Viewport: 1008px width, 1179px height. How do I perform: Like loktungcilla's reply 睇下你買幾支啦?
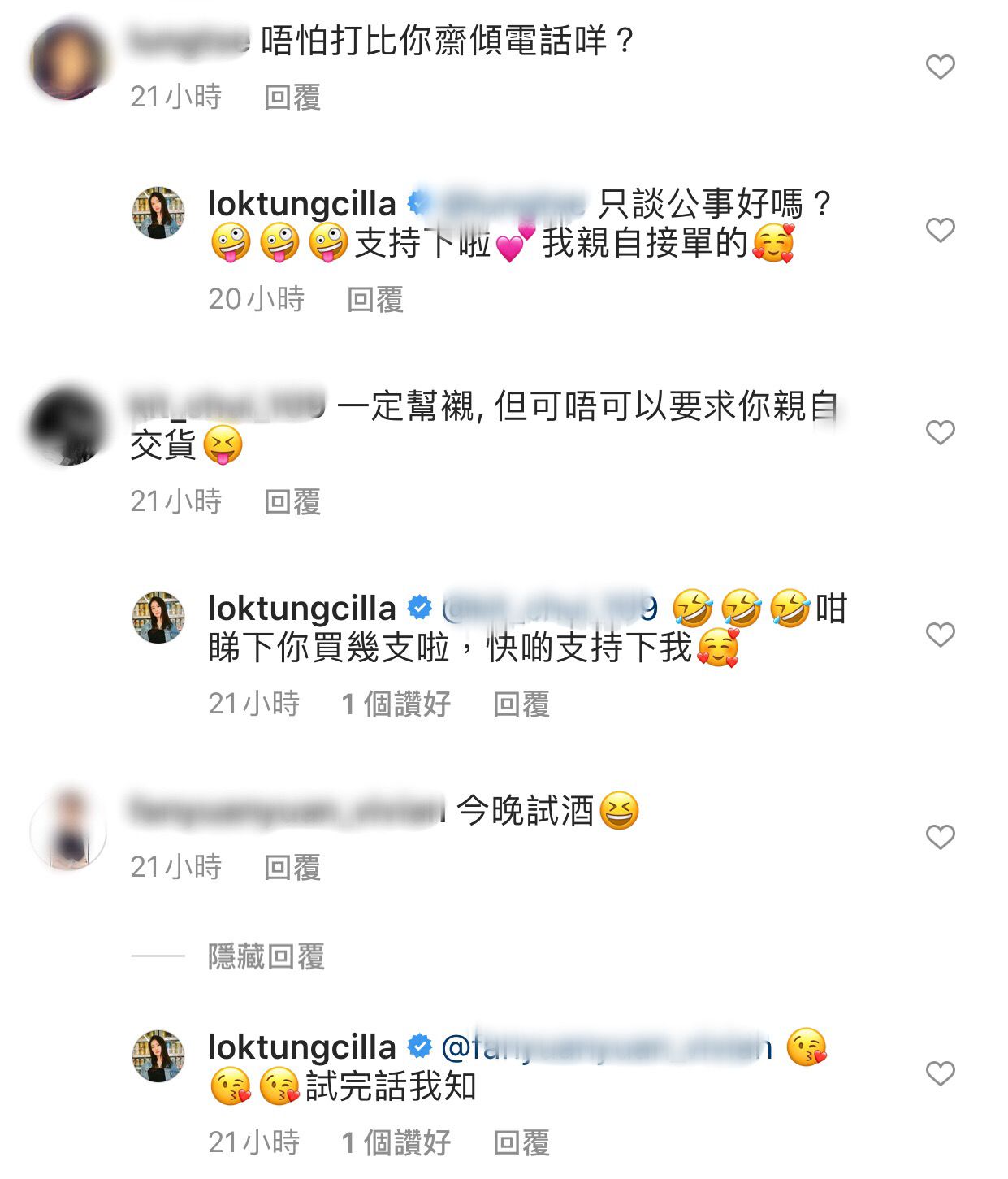(x=940, y=635)
